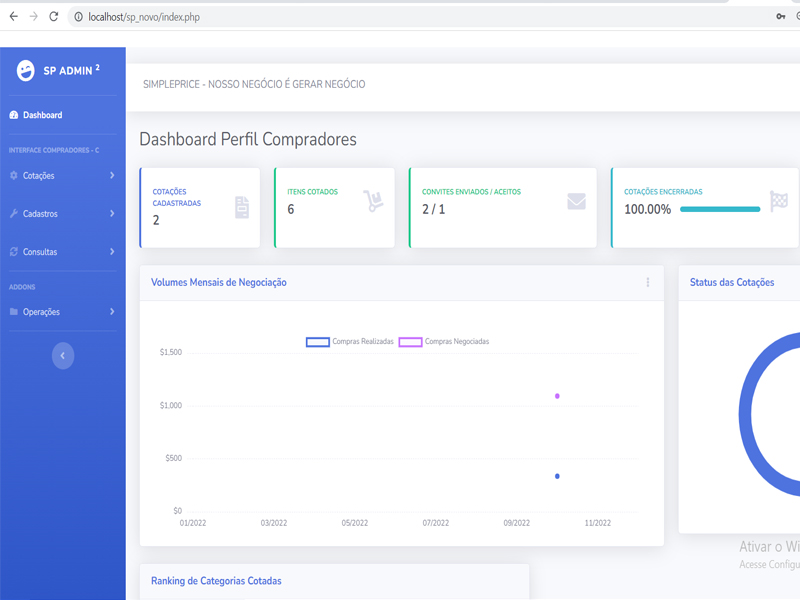The image size is (800, 600).
Task: Click the Itens Cotados cart icon
Action: coord(373,201)
